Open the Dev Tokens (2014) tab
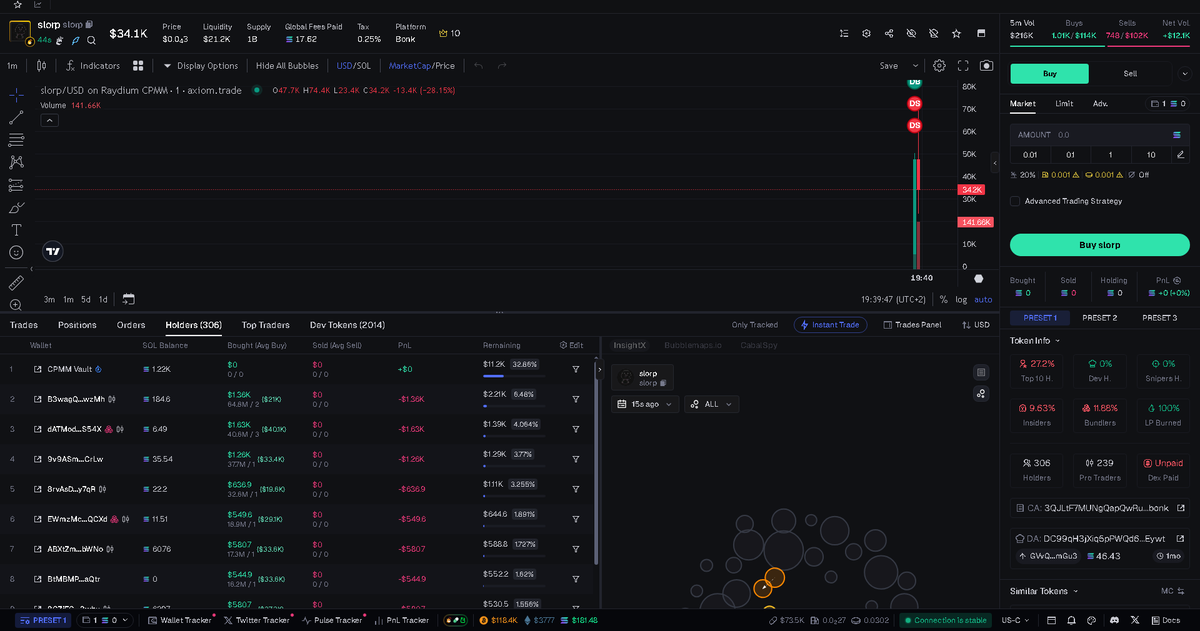This screenshot has height=631, width=1200. 347,325
